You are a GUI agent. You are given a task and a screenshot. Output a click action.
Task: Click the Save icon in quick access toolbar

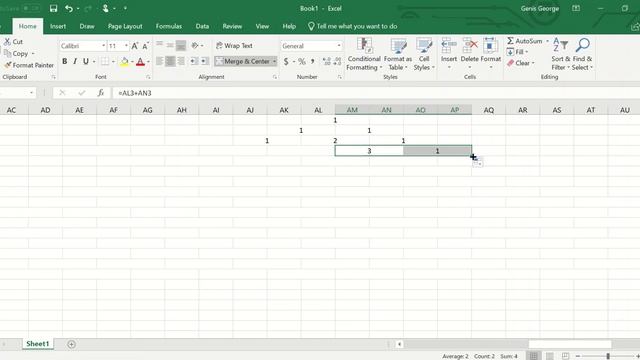pos(53,9)
